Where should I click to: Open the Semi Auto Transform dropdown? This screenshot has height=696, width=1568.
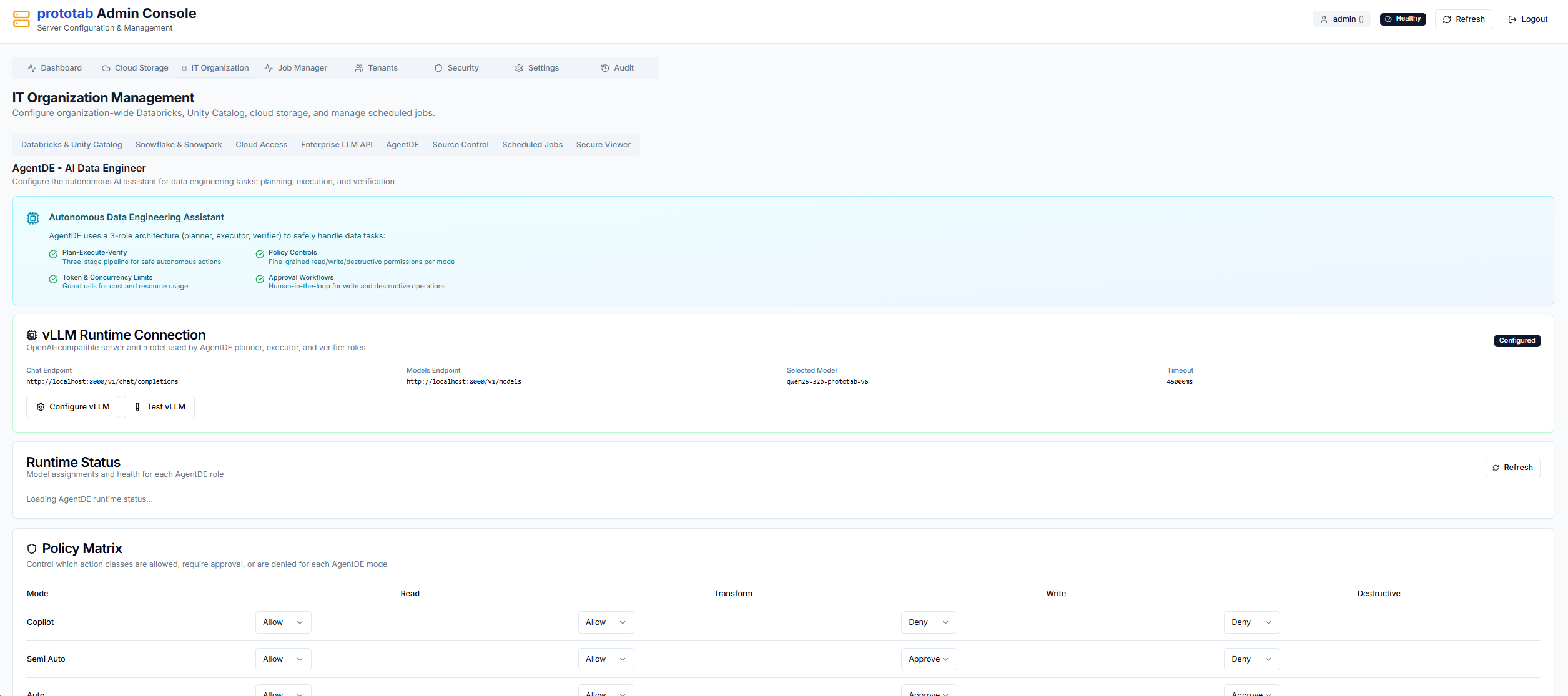click(x=606, y=659)
